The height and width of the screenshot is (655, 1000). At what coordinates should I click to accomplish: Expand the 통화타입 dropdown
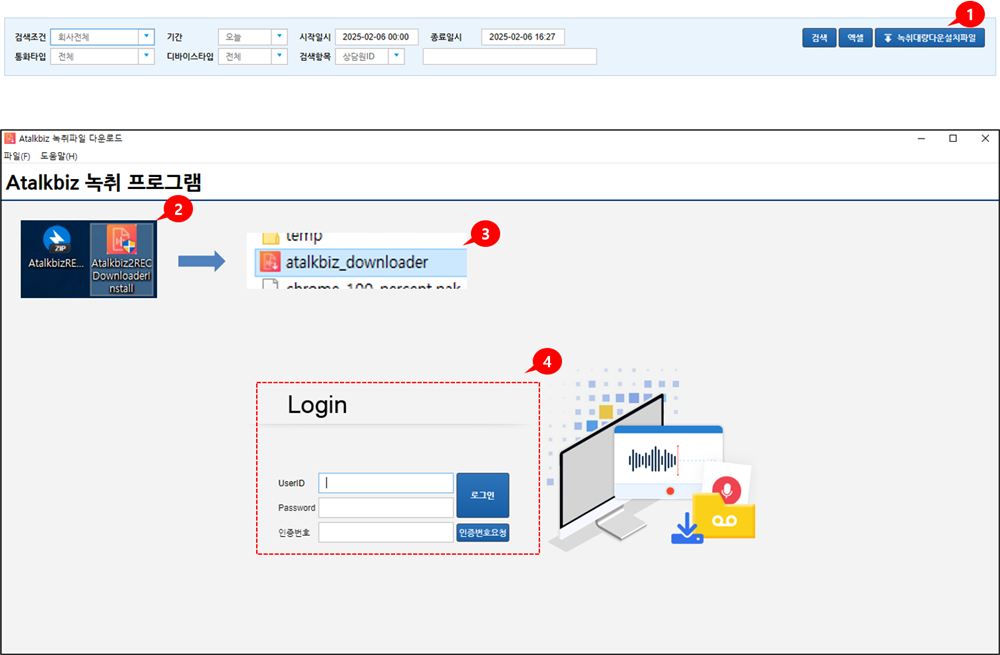[146, 56]
